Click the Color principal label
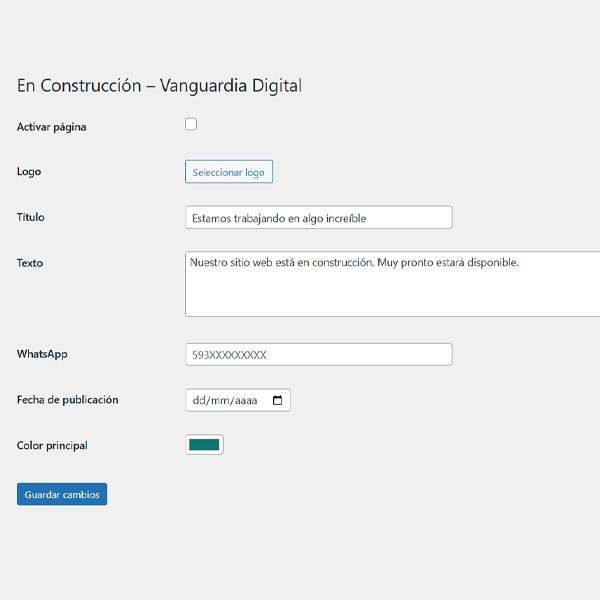Screen dimensions: 600x600 coord(52,445)
